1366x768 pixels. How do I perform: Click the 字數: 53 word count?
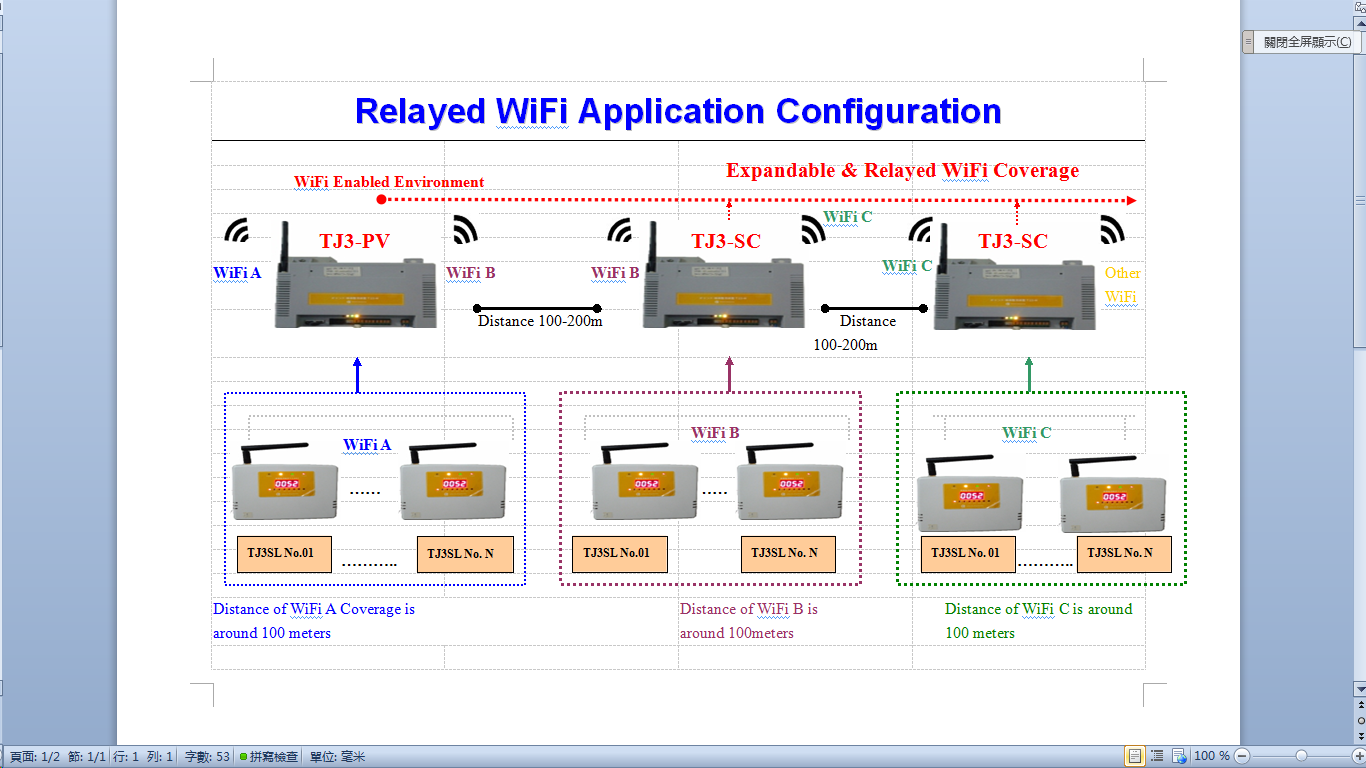tap(207, 757)
